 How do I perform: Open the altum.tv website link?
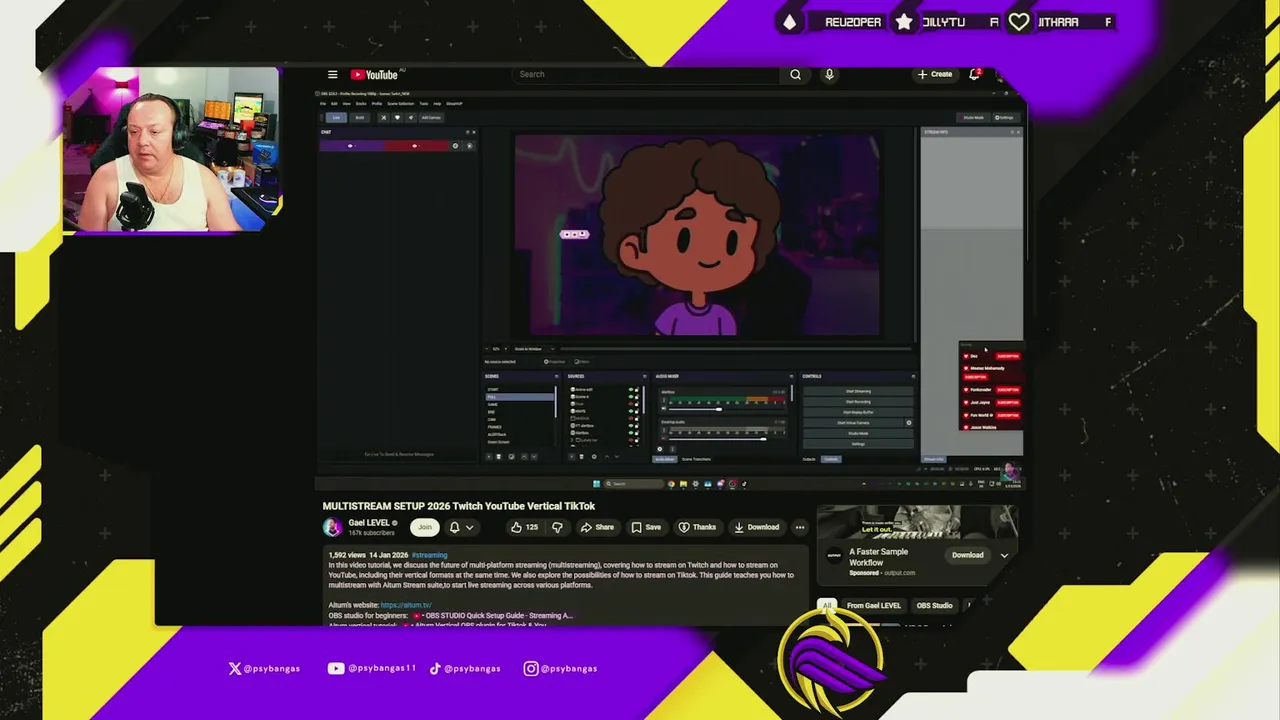[406, 605]
